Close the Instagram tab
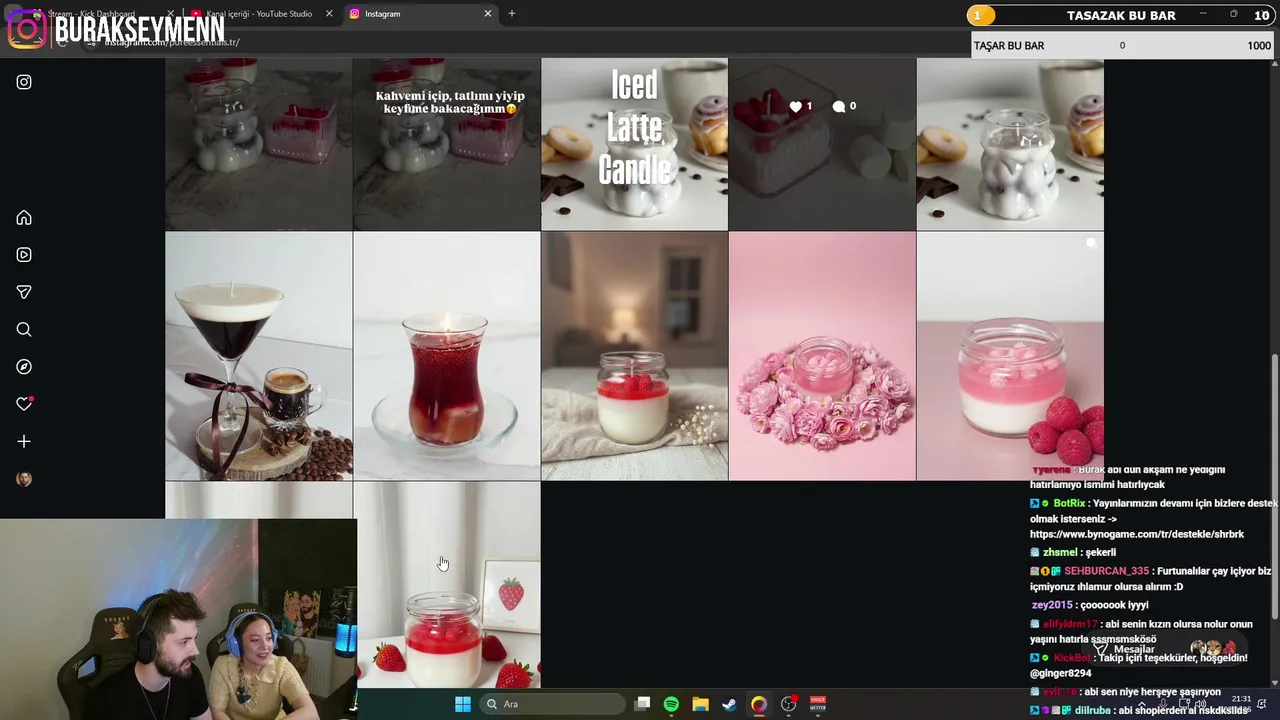1280x720 pixels. pyautogui.click(x=488, y=14)
